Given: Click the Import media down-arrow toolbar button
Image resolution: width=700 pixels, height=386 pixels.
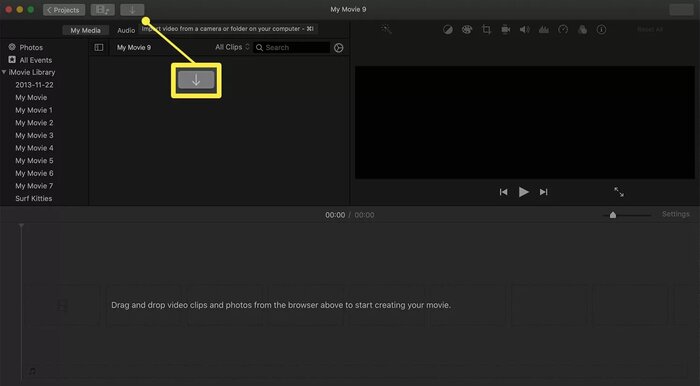Looking at the screenshot, I should click(x=132, y=10).
